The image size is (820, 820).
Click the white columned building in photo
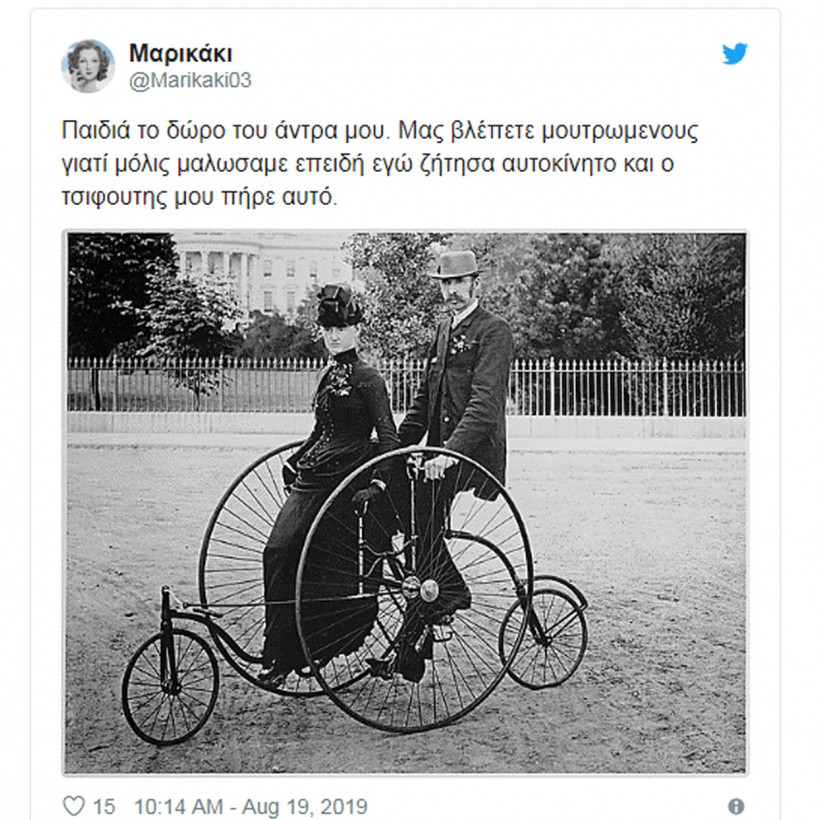click(264, 273)
